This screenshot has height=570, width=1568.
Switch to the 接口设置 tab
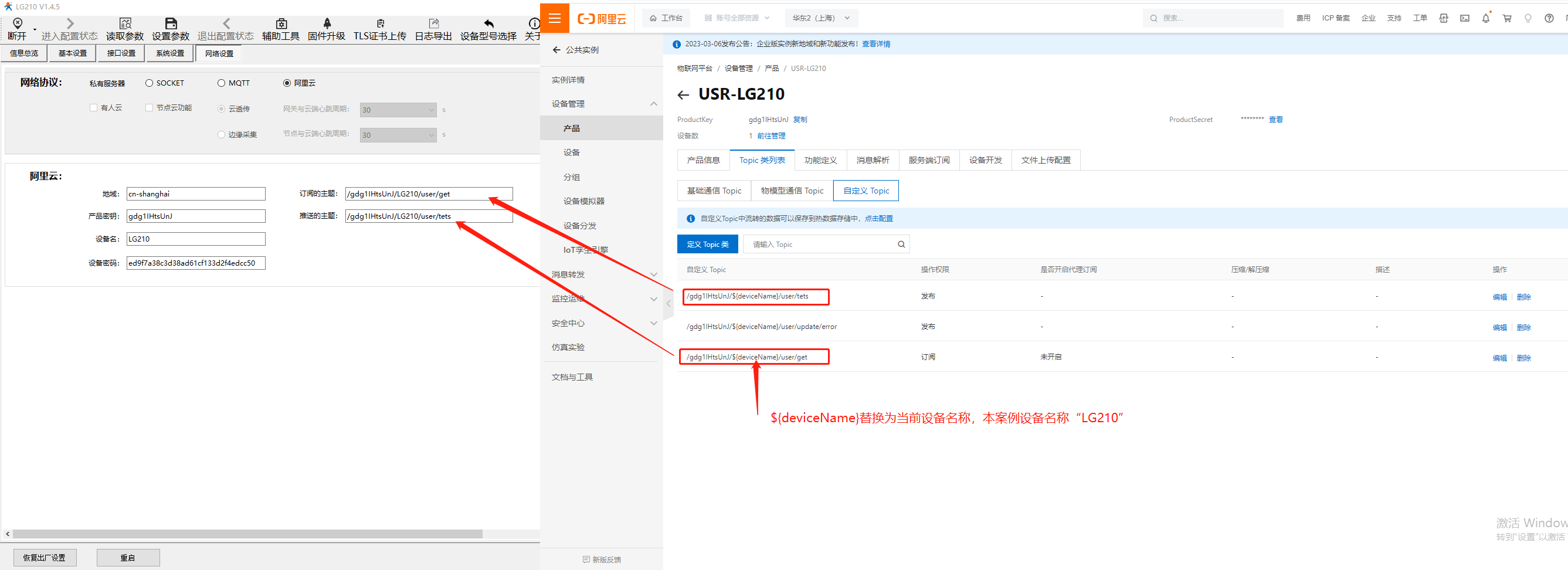(x=121, y=53)
